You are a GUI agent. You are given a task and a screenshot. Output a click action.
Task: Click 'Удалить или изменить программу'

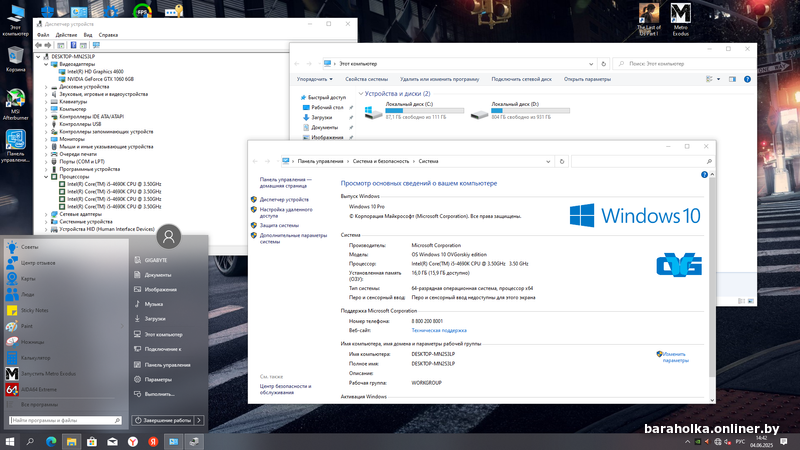(439, 79)
